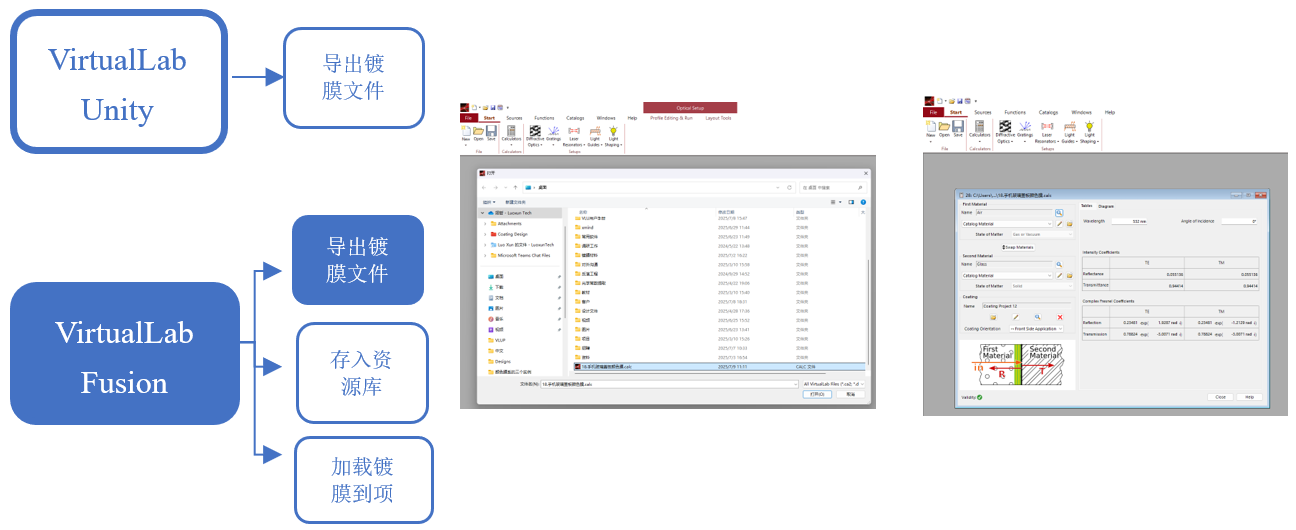Screen dimensions: 1296x530
Task: Select Light Guides icon in right VirtualLab ribbon
Action: pos(1069,127)
